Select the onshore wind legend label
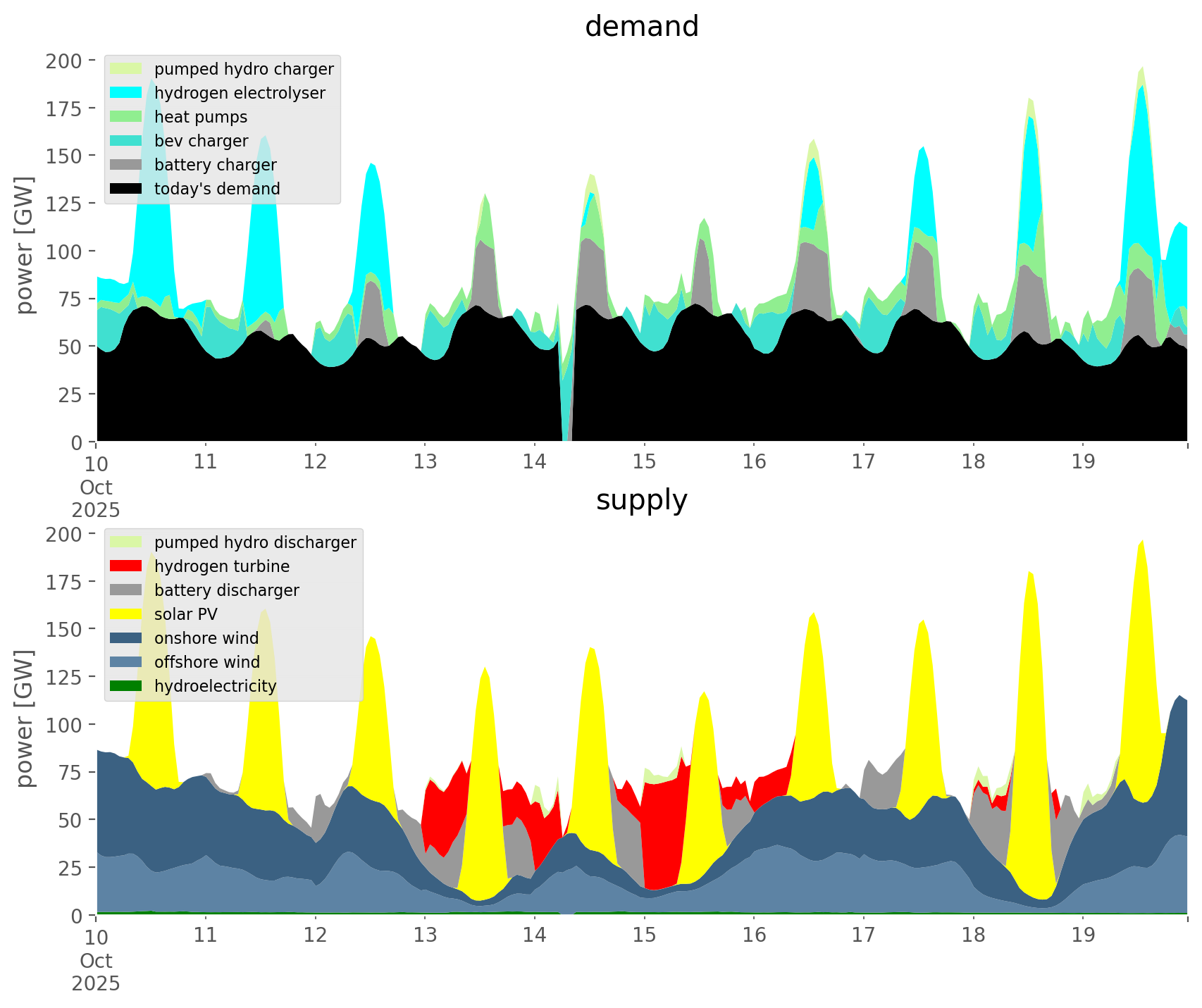 (206, 638)
